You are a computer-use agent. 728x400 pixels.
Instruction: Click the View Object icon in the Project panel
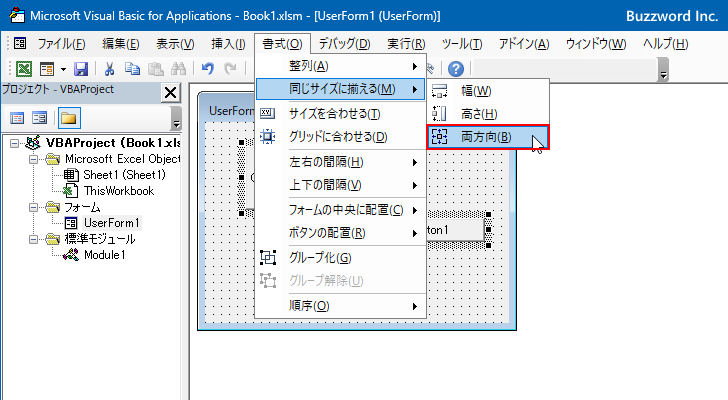(x=39, y=118)
